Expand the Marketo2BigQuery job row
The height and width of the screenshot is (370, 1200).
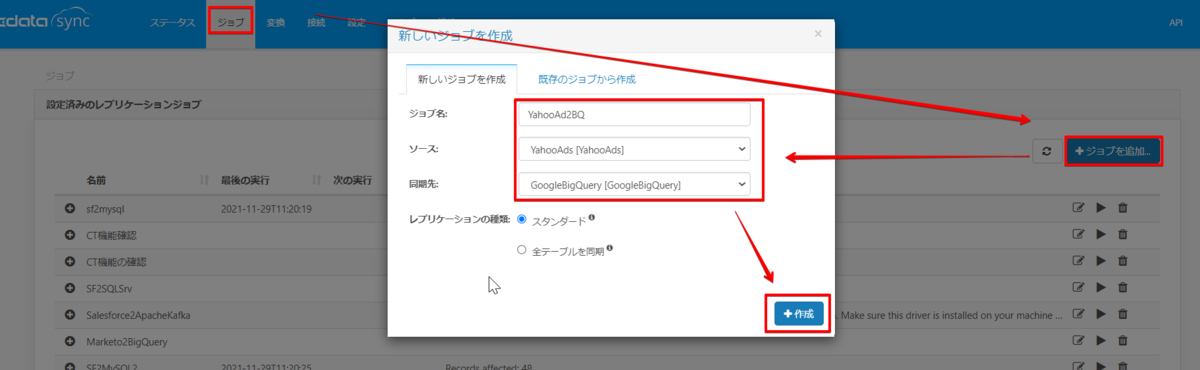coord(70,342)
